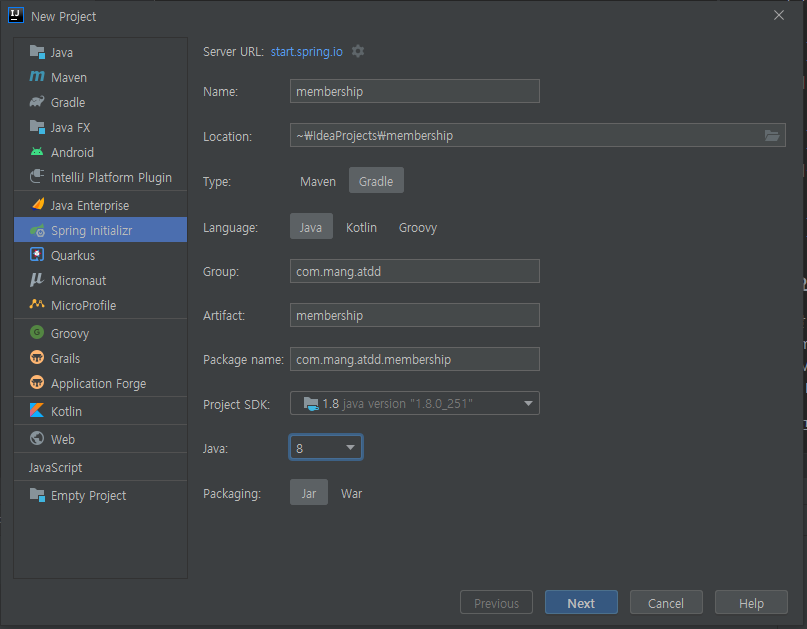Click the Maven 'm' icon
The height and width of the screenshot is (629, 807).
coord(37,77)
